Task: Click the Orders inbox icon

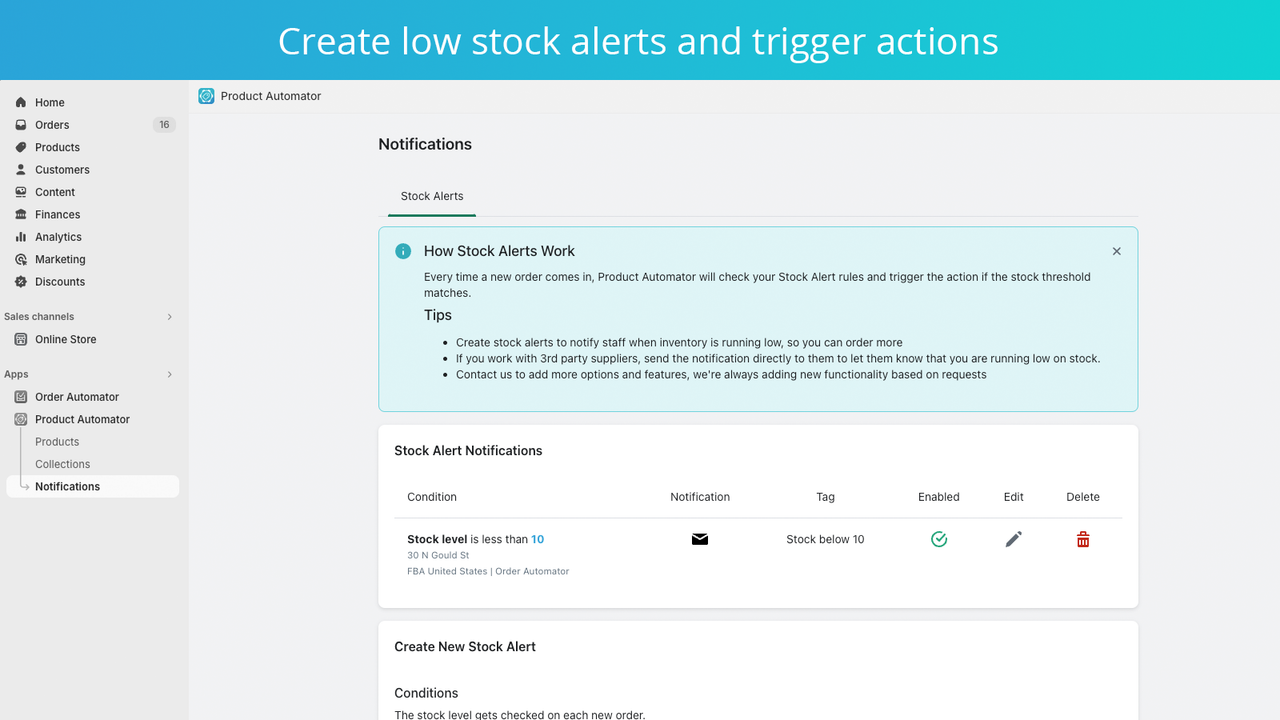Action: (21, 125)
